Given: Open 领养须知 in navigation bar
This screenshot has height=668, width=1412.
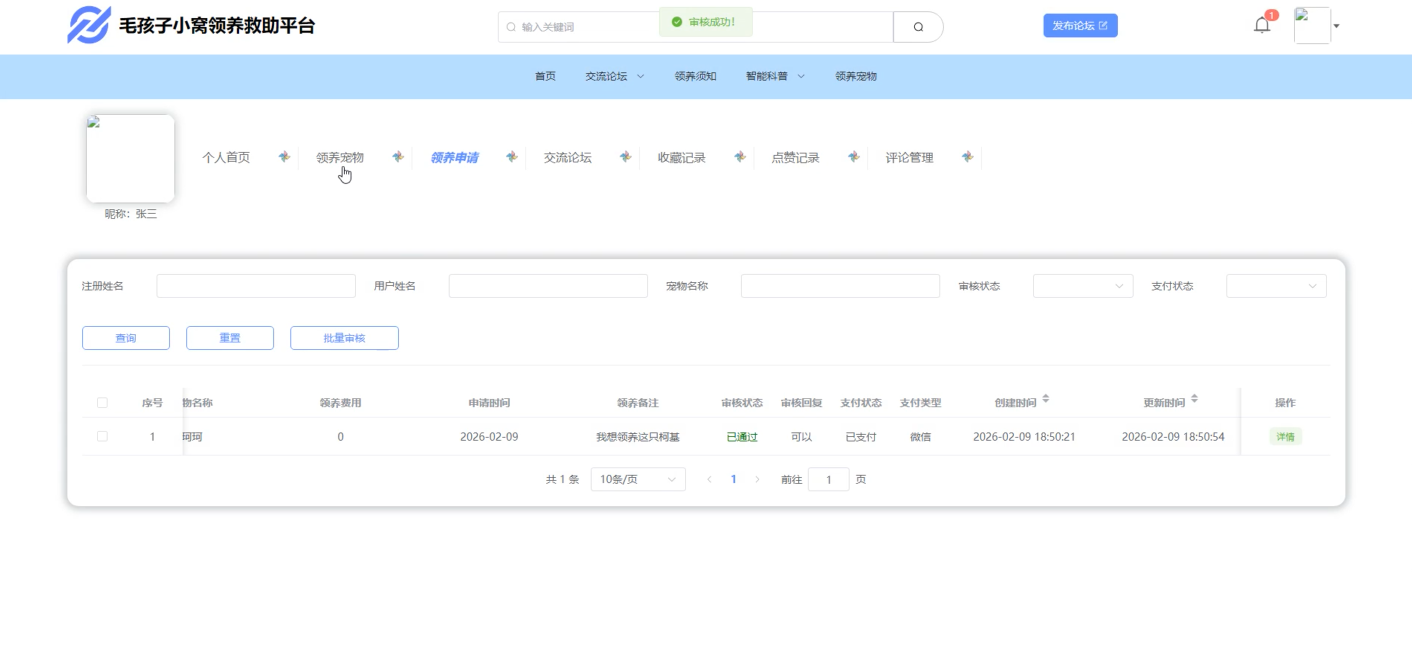Looking at the screenshot, I should coord(695,76).
